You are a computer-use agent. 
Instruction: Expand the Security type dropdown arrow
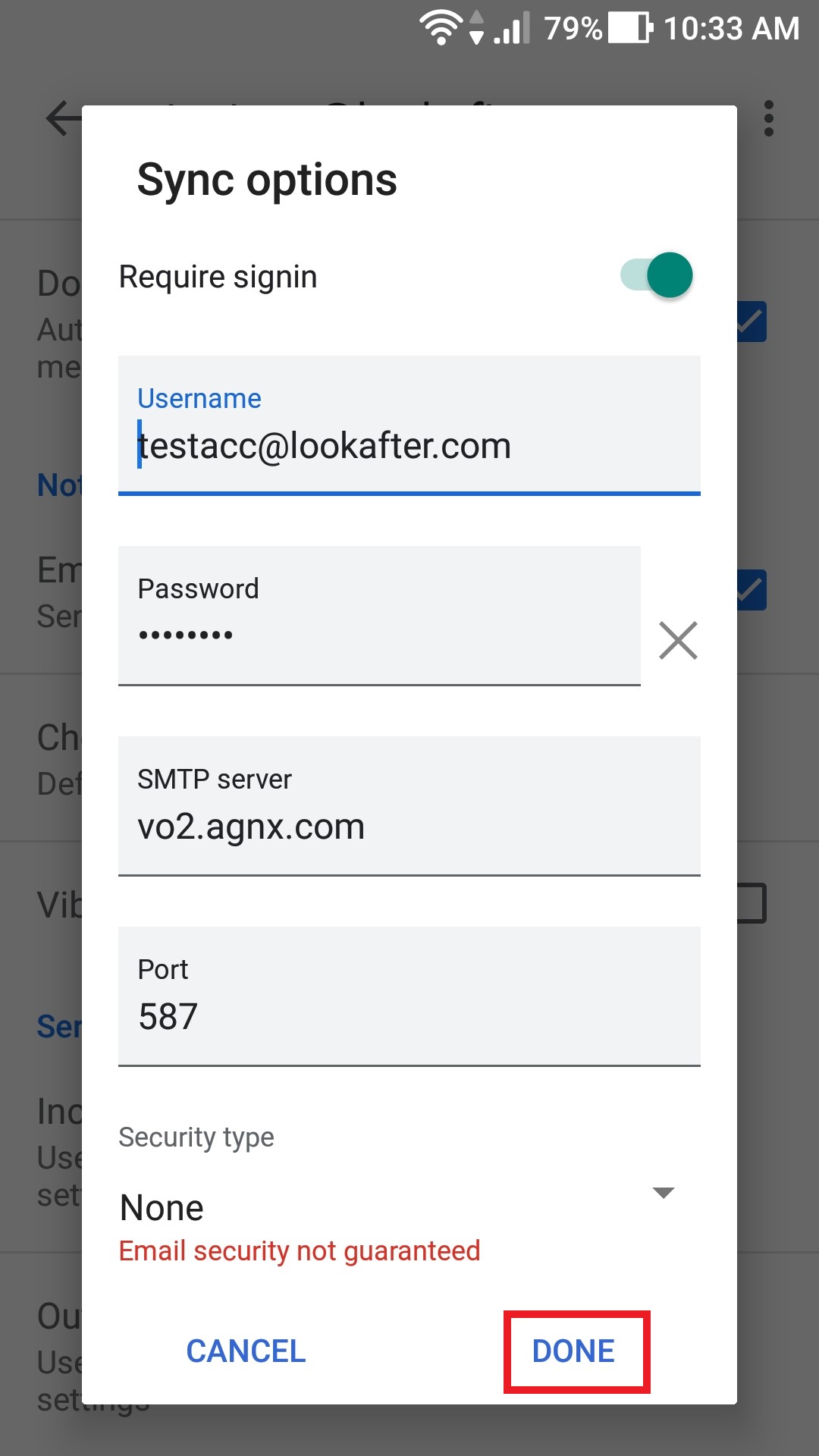(664, 1193)
